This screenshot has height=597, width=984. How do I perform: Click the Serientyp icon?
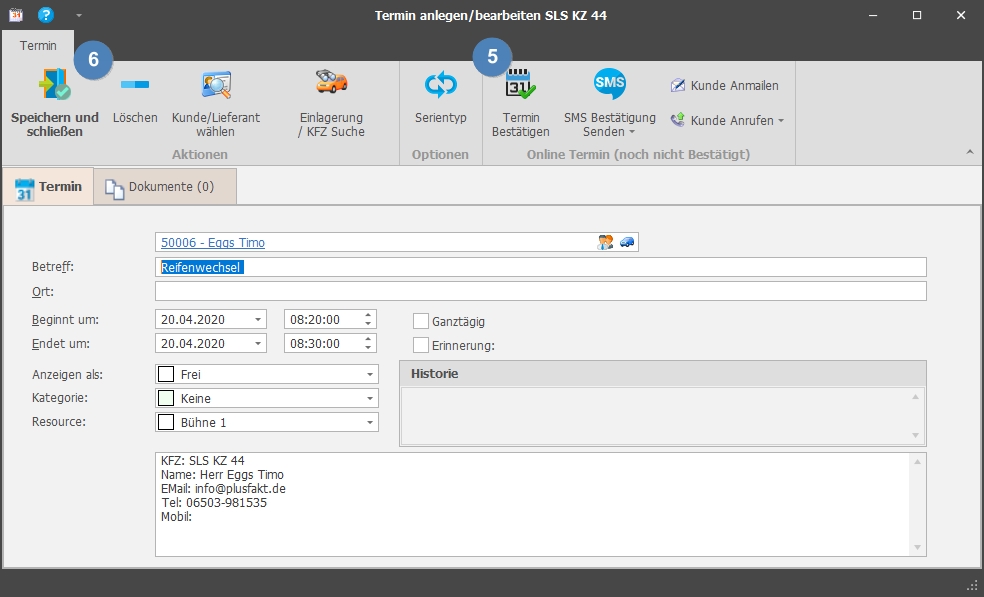point(441,84)
